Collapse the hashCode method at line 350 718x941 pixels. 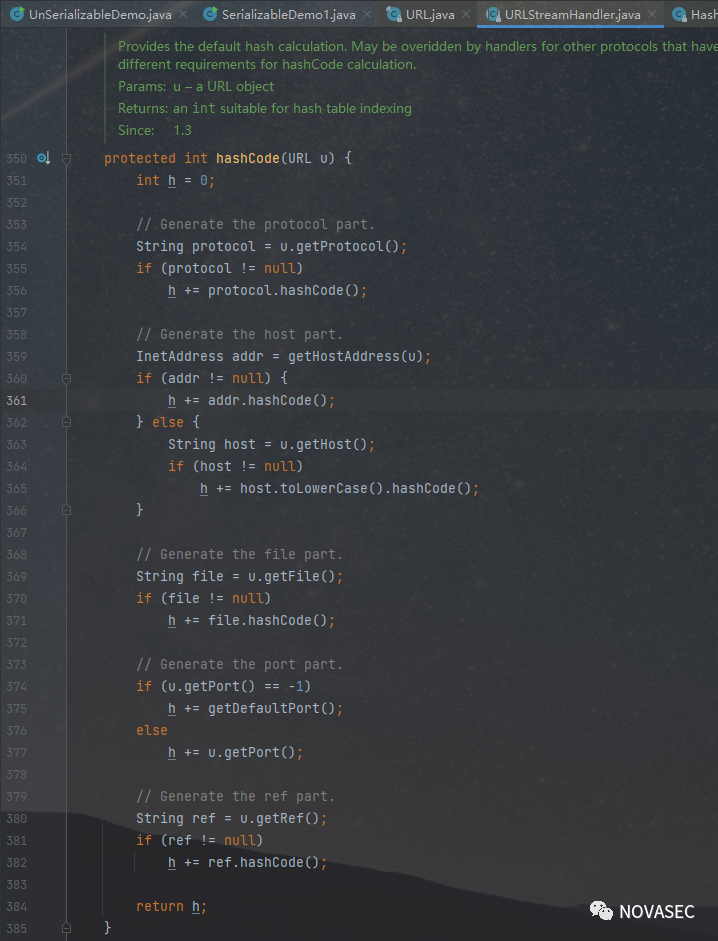tap(67, 158)
